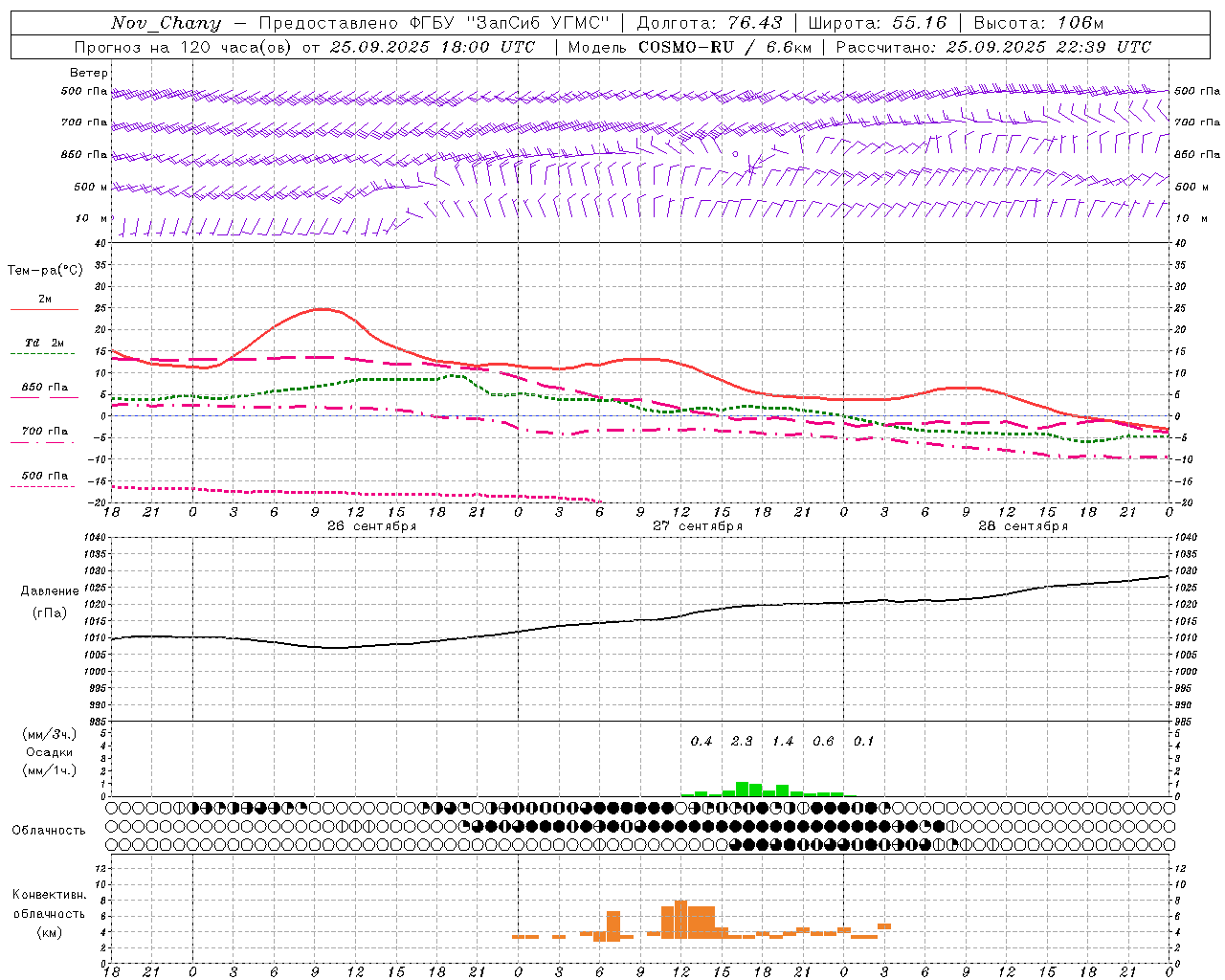
Task: Click the 1.4 precipitation amount value
Action: point(783,741)
